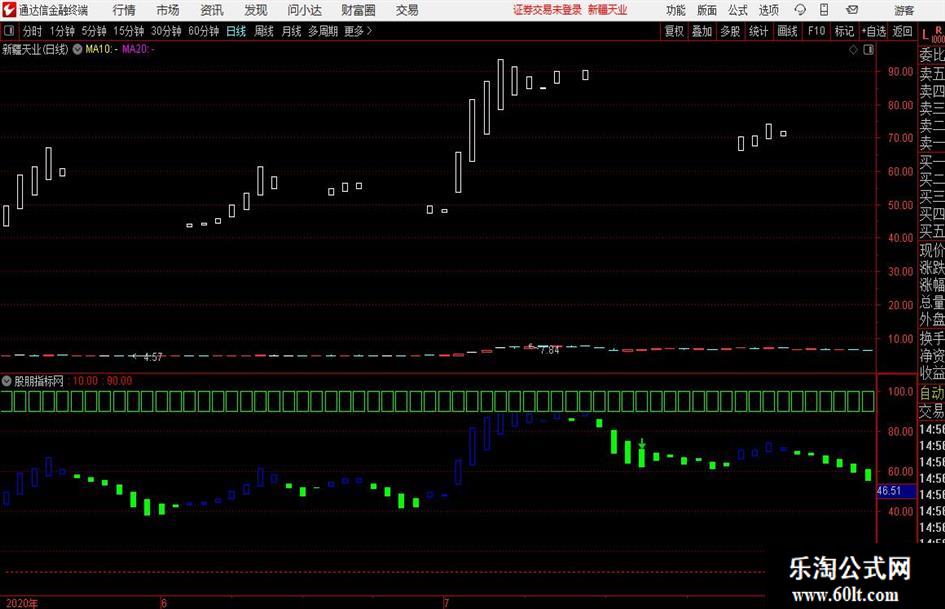The width and height of the screenshot is (945, 609).
Task: Open the mobile phone icon in title bar
Action: click(x=824, y=10)
